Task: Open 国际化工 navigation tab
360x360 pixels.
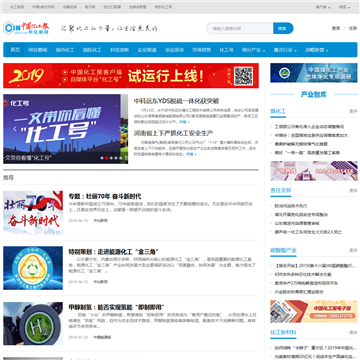Action: click(x=92, y=50)
